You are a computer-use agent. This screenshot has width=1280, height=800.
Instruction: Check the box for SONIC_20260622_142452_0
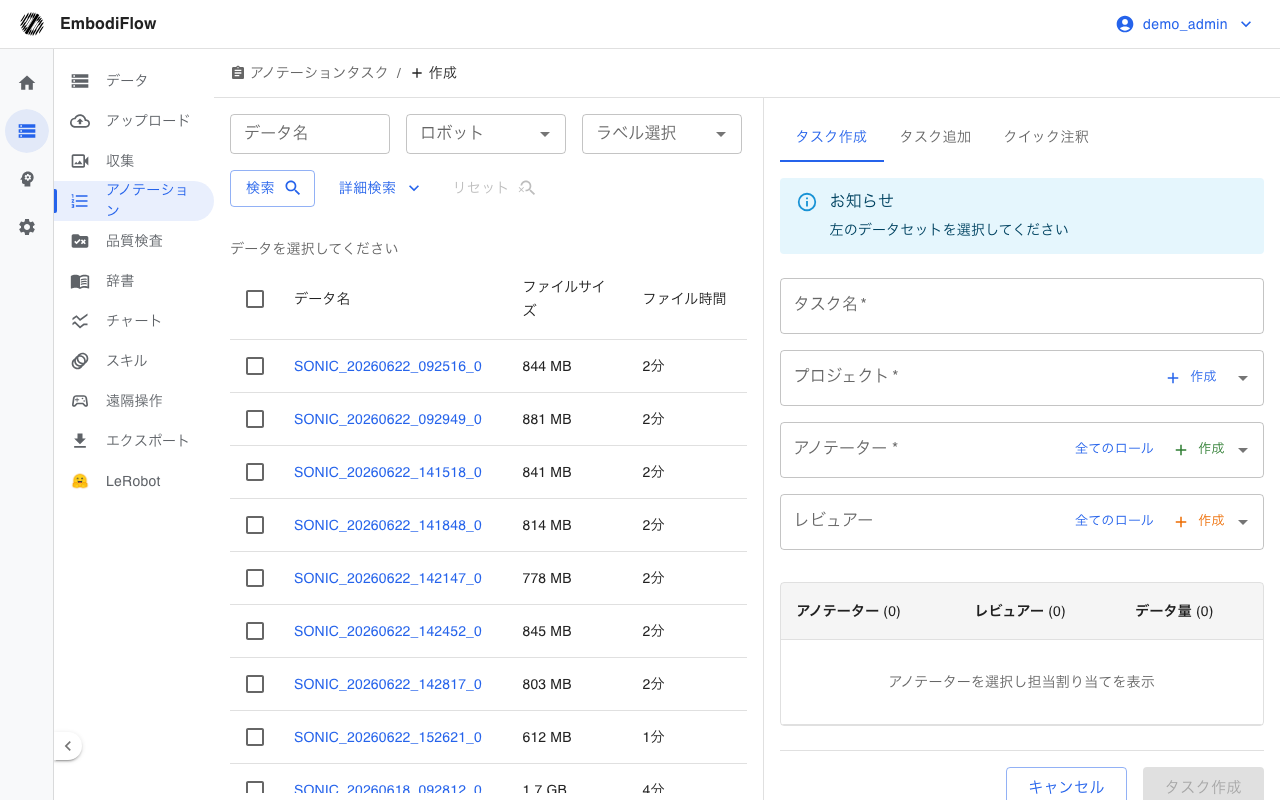point(255,631)
